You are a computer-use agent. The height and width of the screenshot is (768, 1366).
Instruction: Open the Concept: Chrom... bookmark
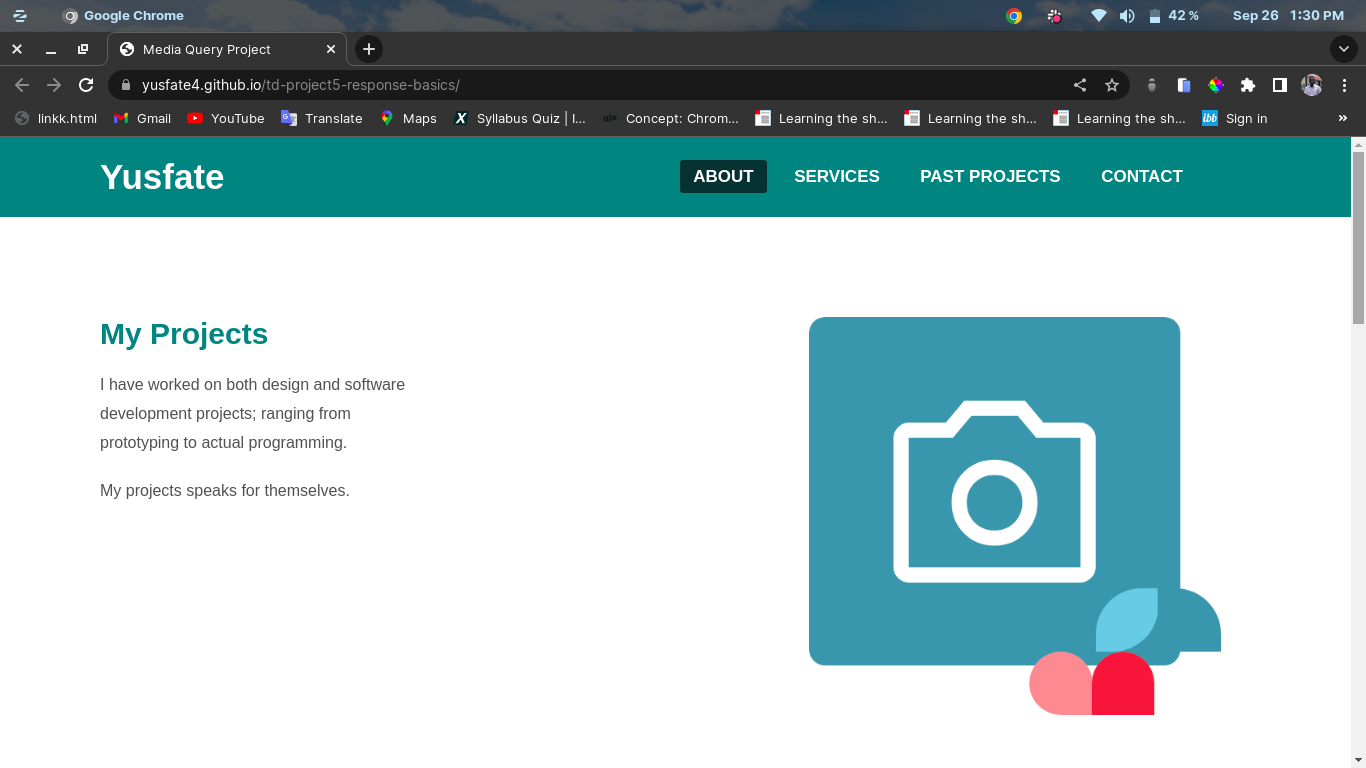point(670,118)
